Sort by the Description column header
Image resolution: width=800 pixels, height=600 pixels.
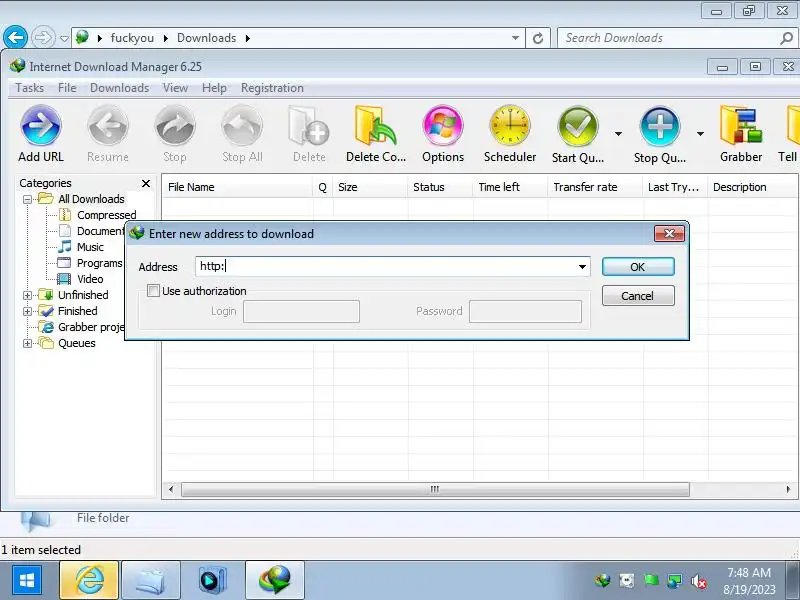(x=752, y=187)
